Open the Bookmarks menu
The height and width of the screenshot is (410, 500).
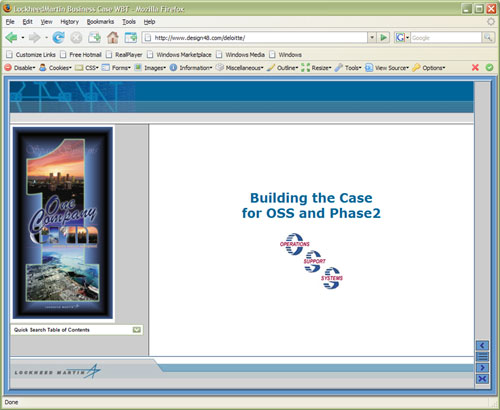[100, 22]
